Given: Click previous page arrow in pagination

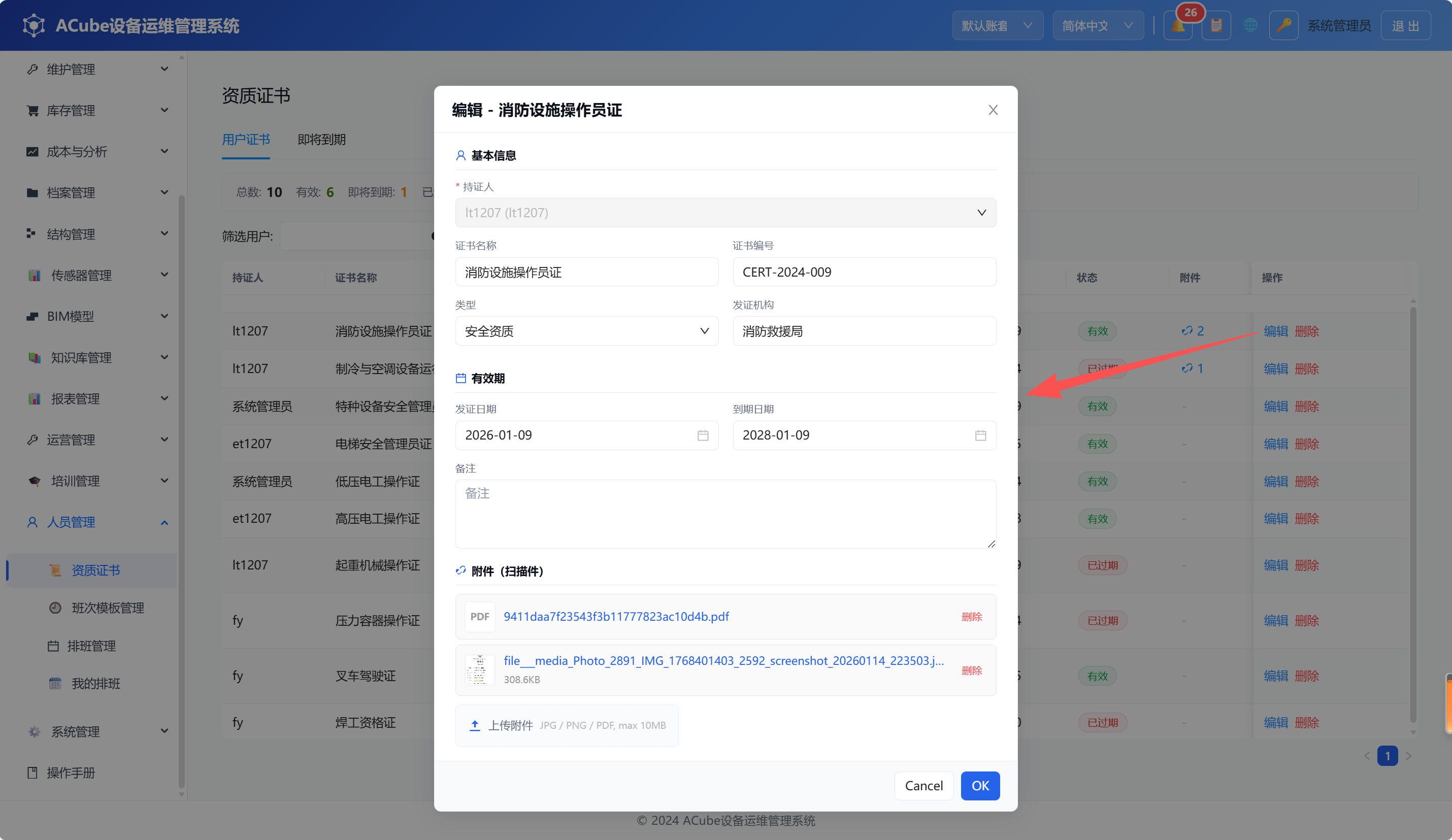Looking at the screenshot, I should [1367, 755].
